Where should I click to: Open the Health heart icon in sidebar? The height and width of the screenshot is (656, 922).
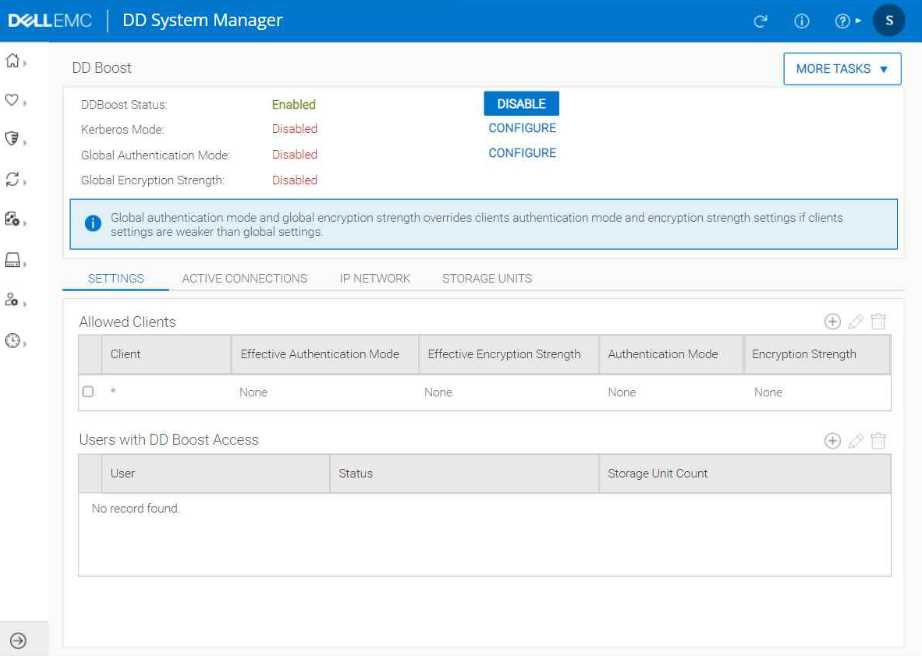(13, 100)
